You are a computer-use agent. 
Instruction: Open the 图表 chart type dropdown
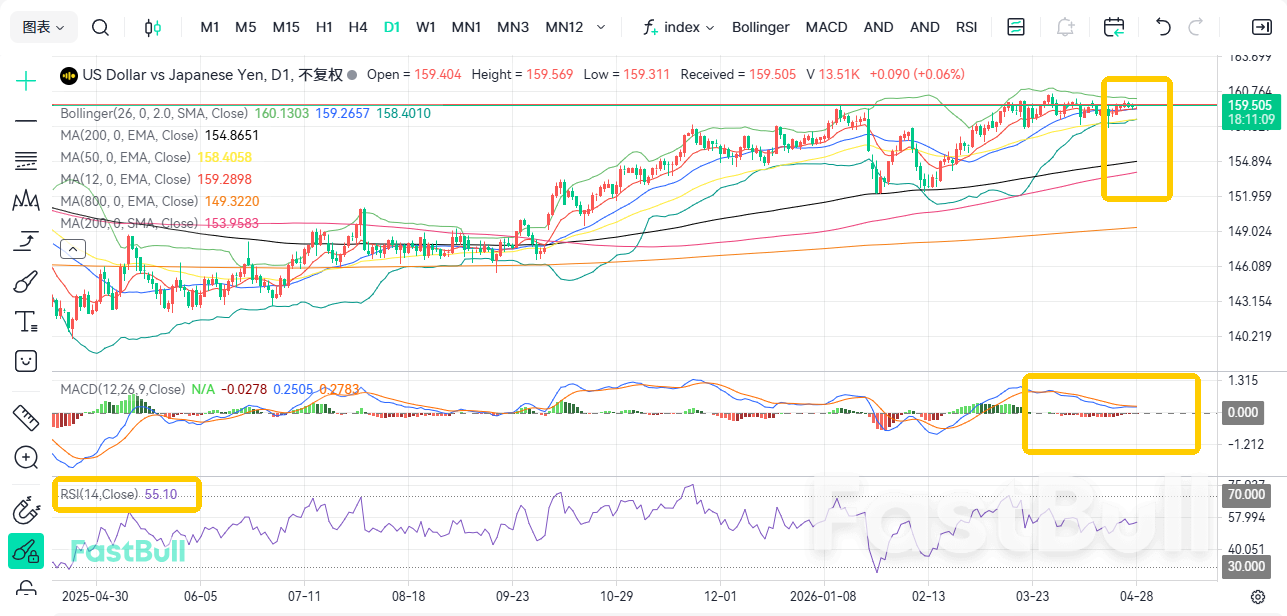pyautogui.click(x=41, y=27)
